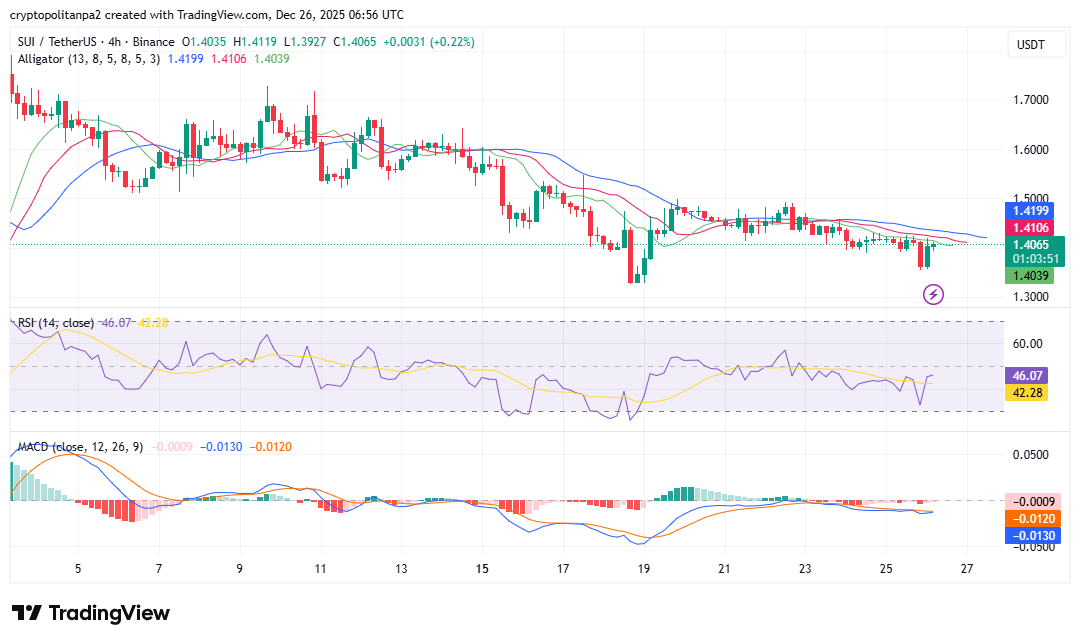
Task: Click the 1.7000 level on price axis
Action: click(x=1029, y=101)
